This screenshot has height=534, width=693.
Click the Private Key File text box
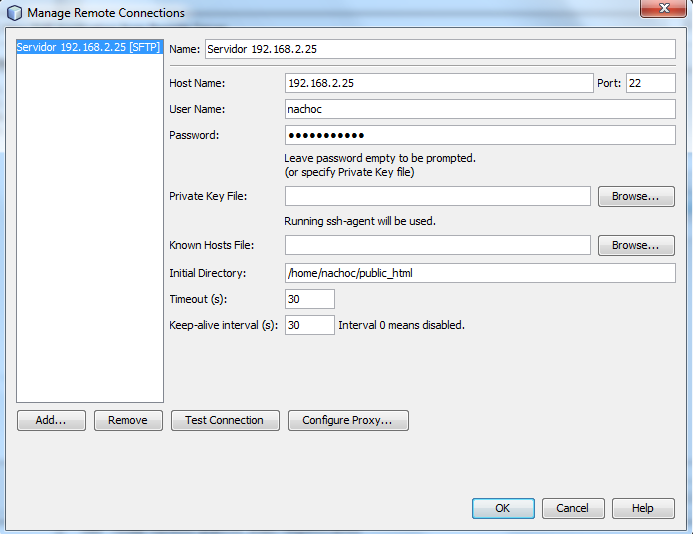pos(438,196)
